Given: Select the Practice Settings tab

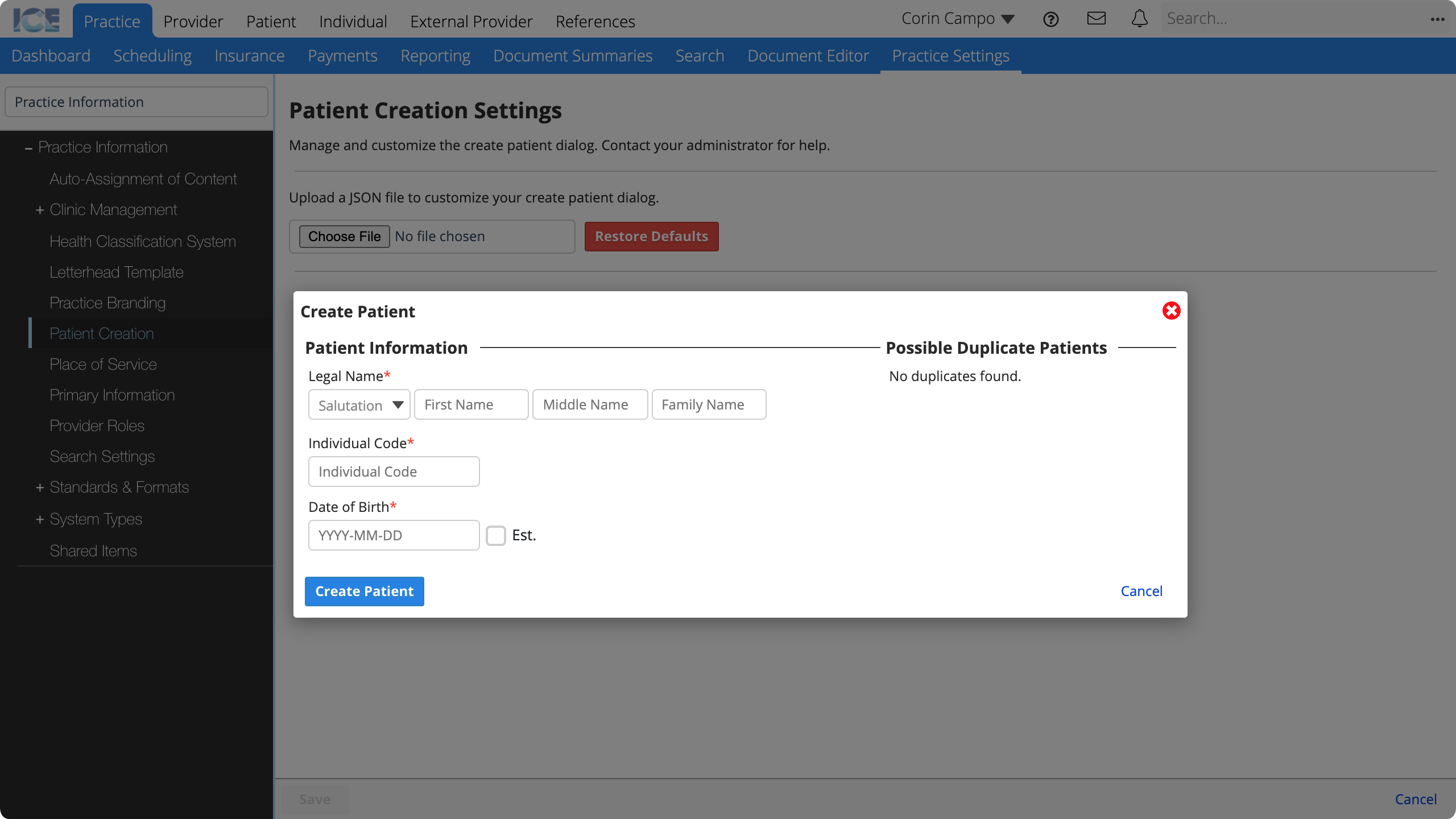Looking at the screenshot, I should (x=951, y=55).
